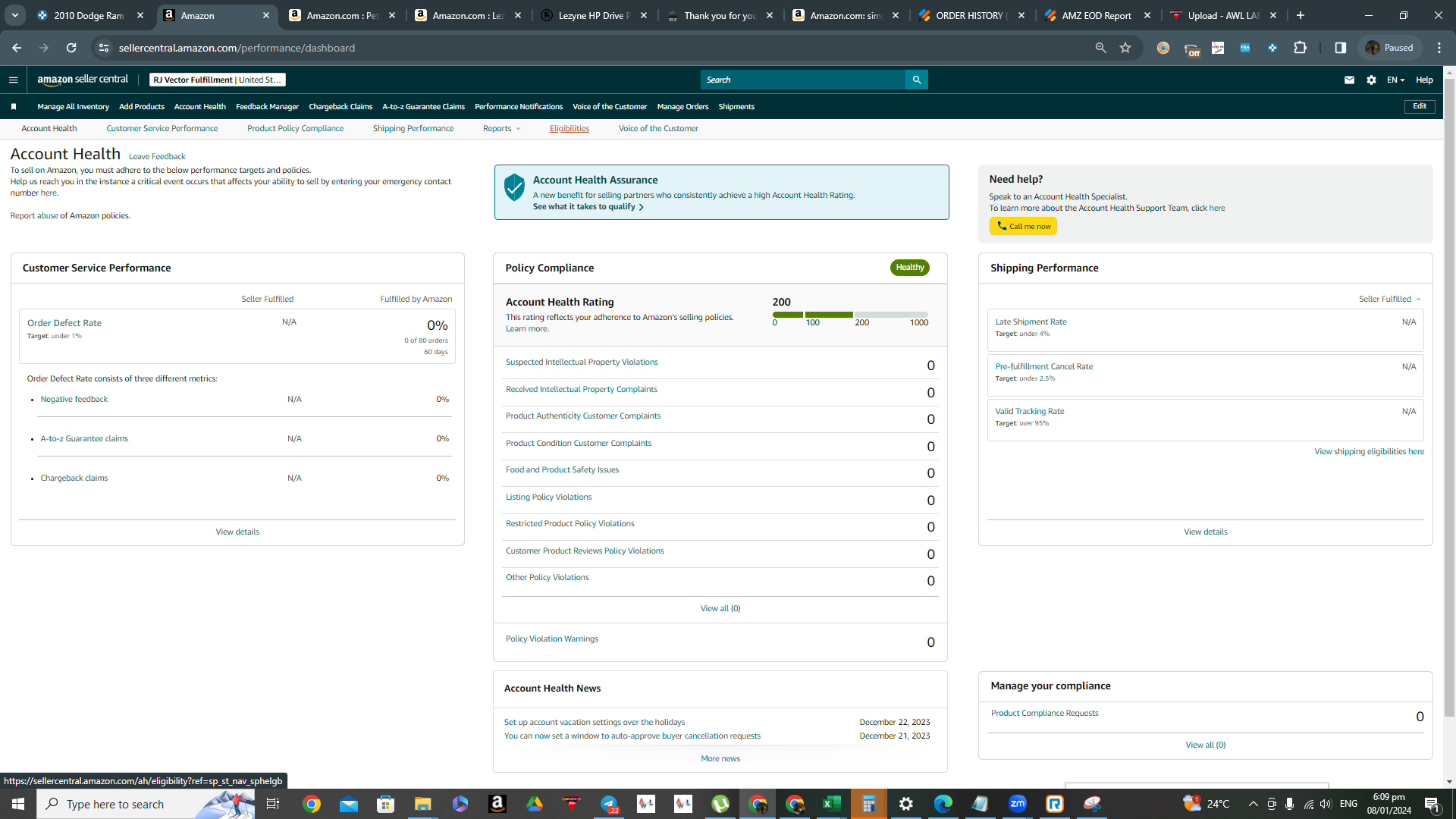This screenshot has width=1456, height=819.
Task: Click the Leave Feedback link
Action: [157, 157]
